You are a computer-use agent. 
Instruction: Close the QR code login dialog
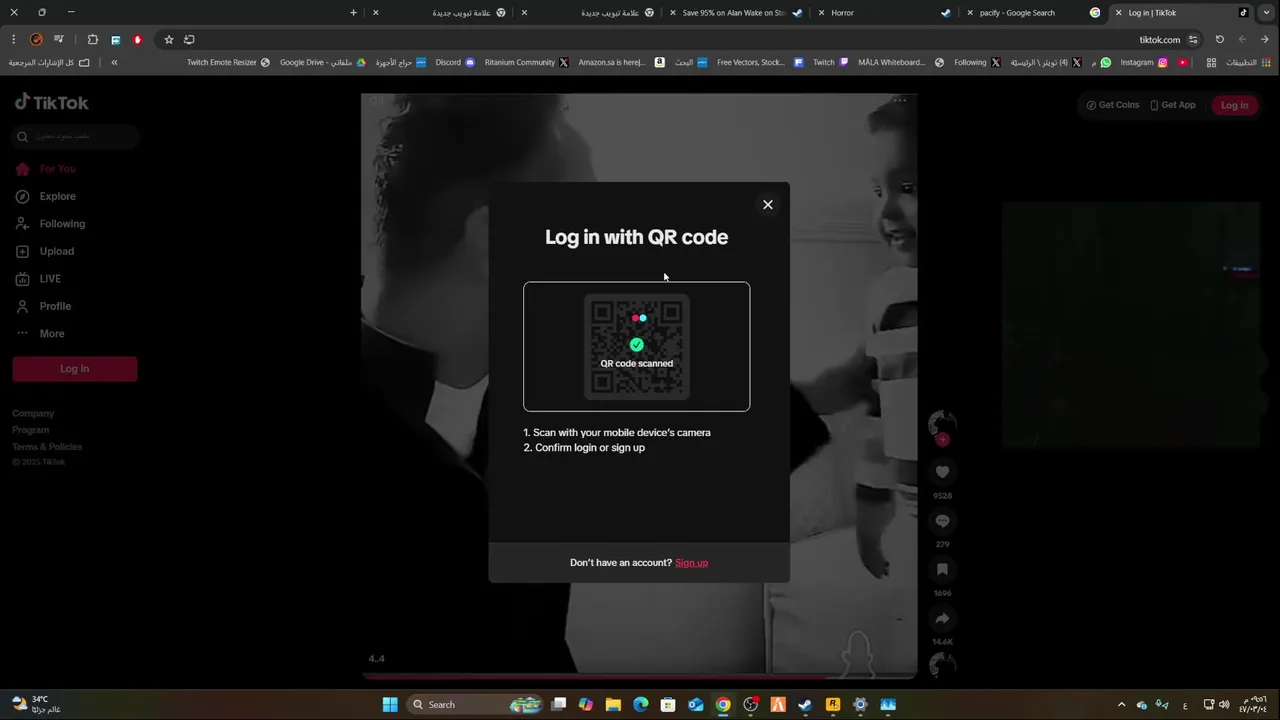(x=768, y=205)
